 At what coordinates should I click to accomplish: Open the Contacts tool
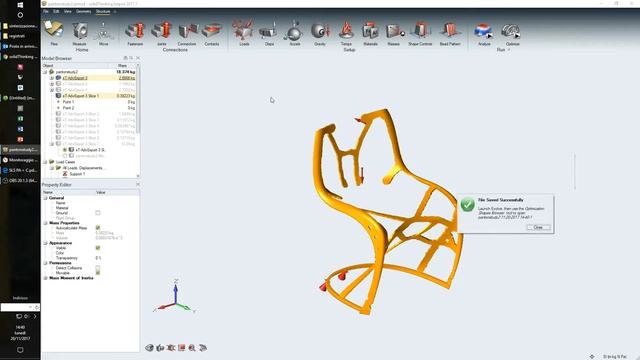tap(212, 31)
